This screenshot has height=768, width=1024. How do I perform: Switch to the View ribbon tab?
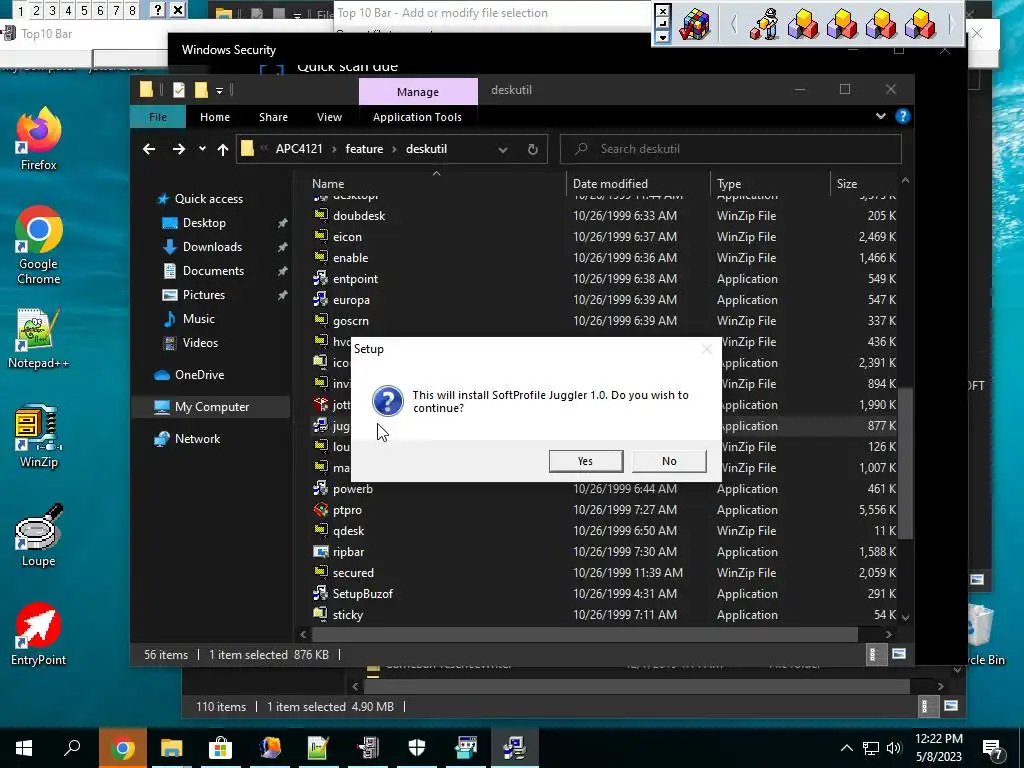click(x=329, y=117)
